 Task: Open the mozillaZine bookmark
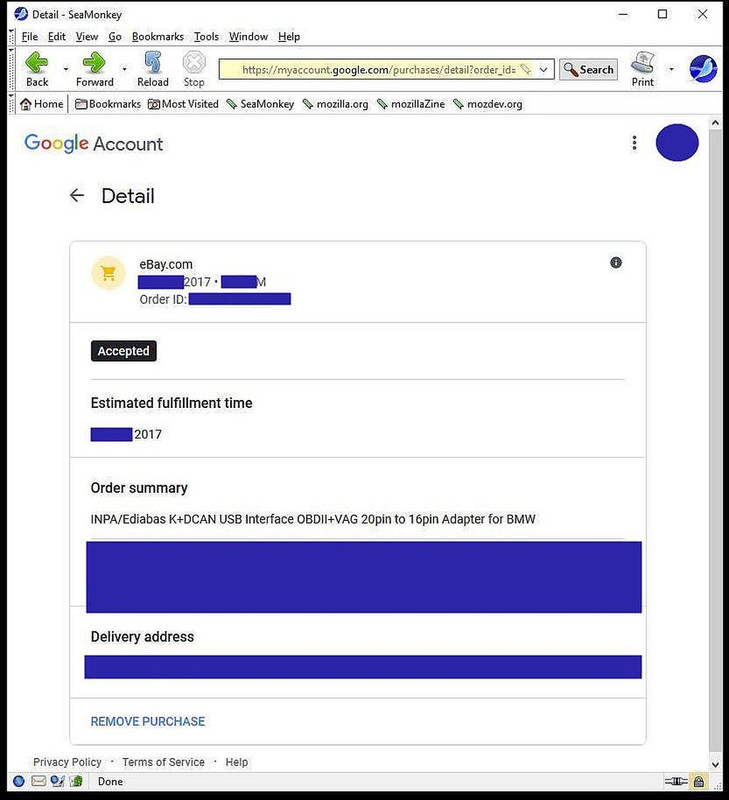point(411,104)
